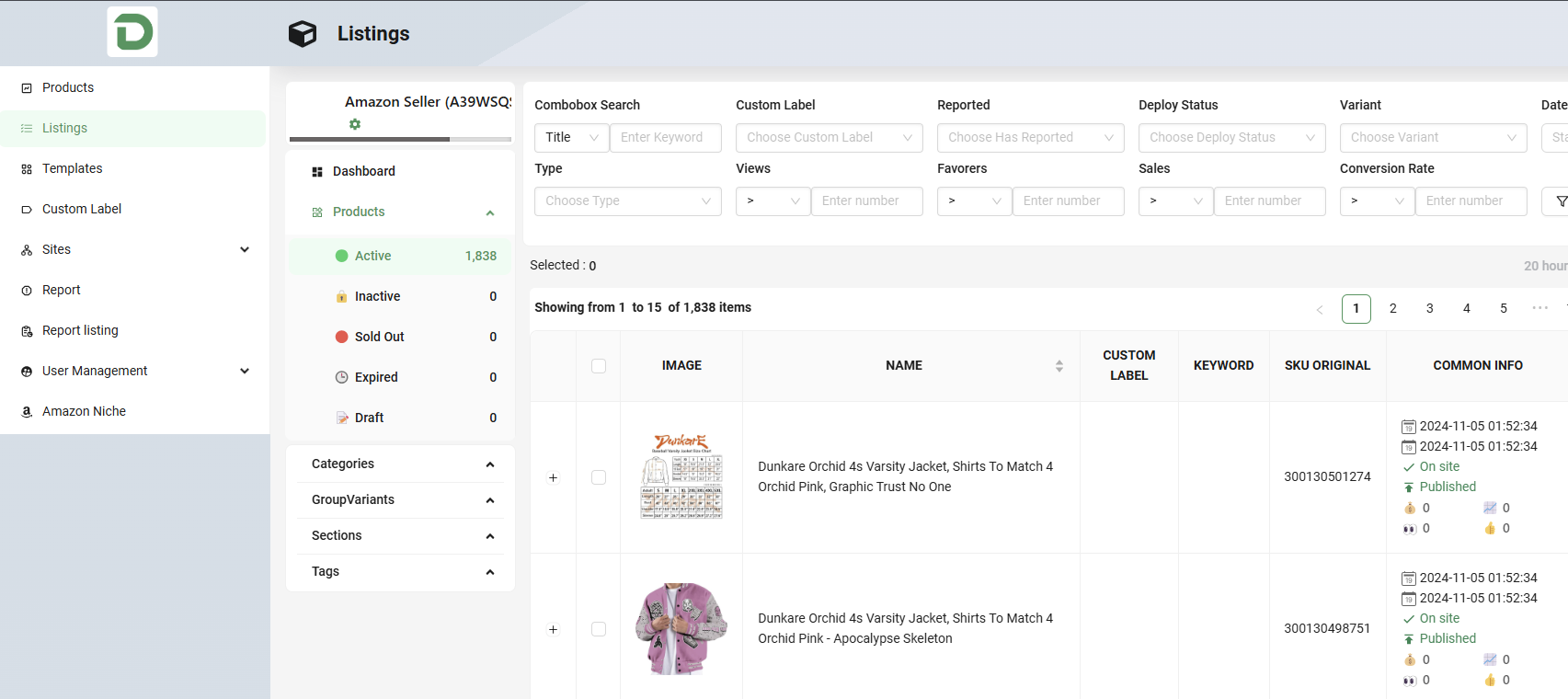Go to previous page arrow
The width and height of the screenshot is (1568, 699).
point(1320,309)
